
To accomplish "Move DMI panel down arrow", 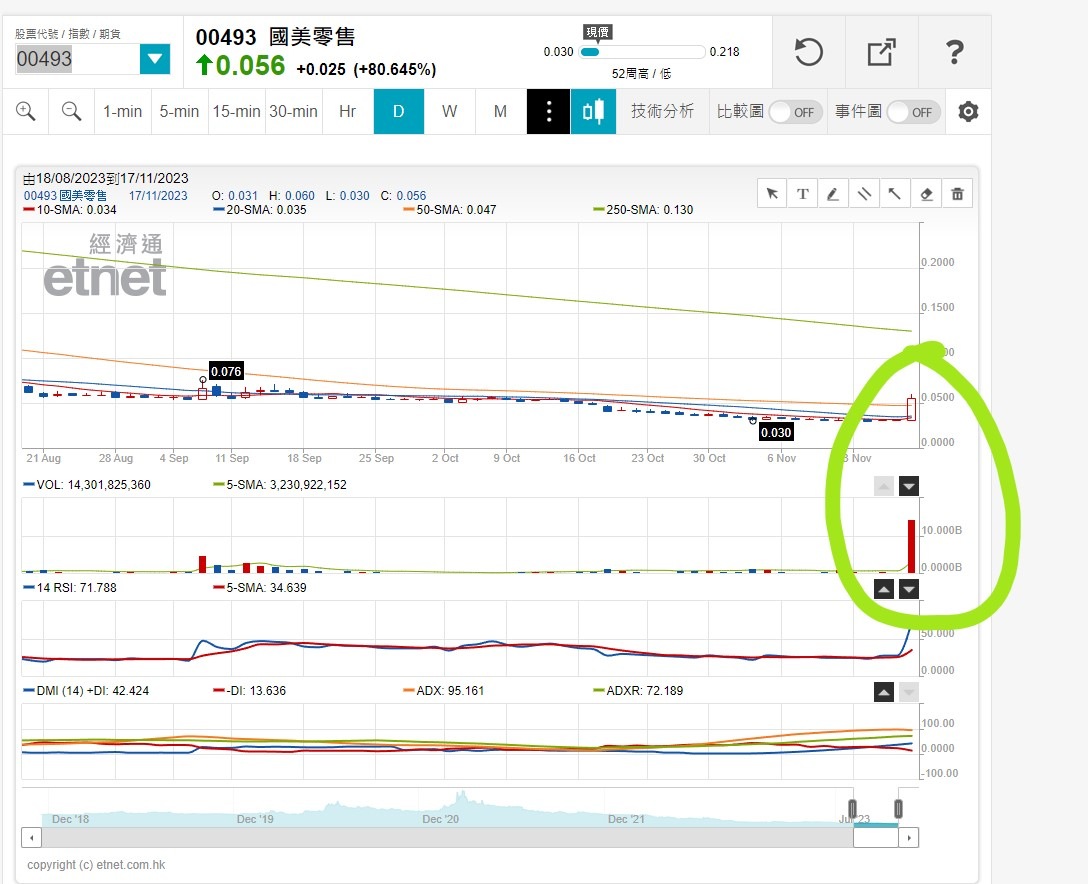I will click(x=909, y=692).
